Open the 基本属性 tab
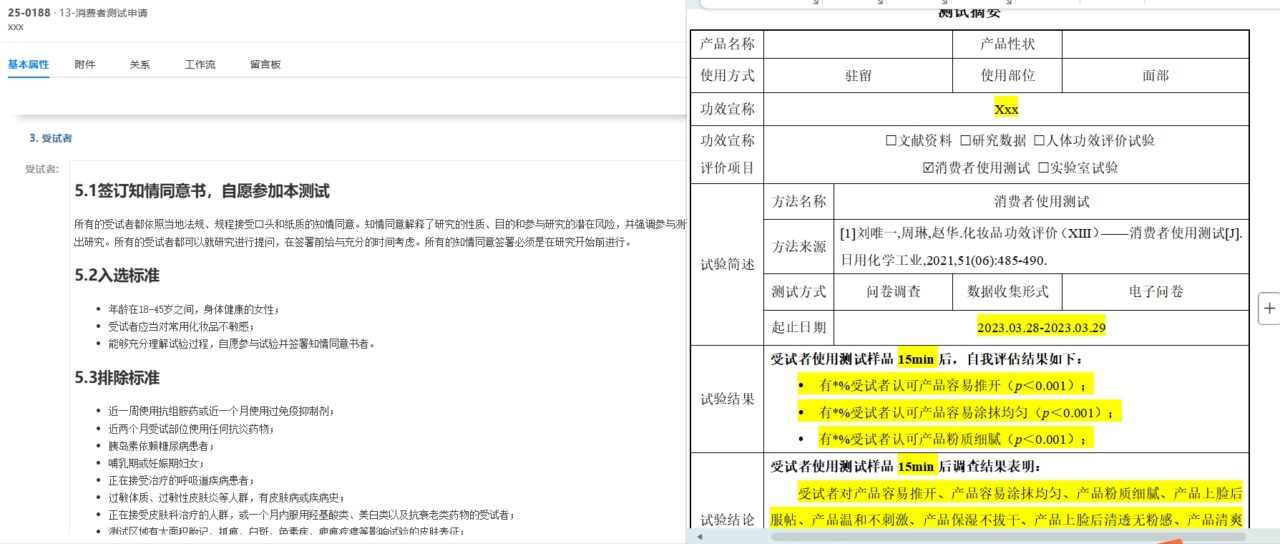The width and height of the screenshot is (1280, 544). (28, 65)
